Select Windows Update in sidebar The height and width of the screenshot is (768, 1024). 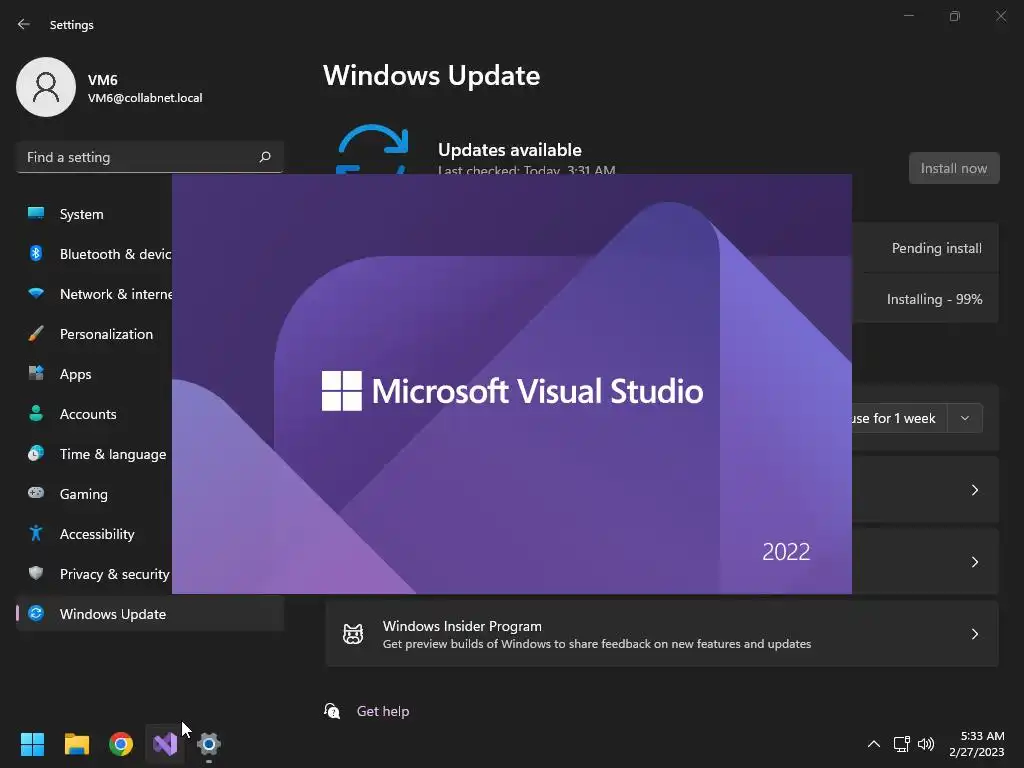point(150,614)
